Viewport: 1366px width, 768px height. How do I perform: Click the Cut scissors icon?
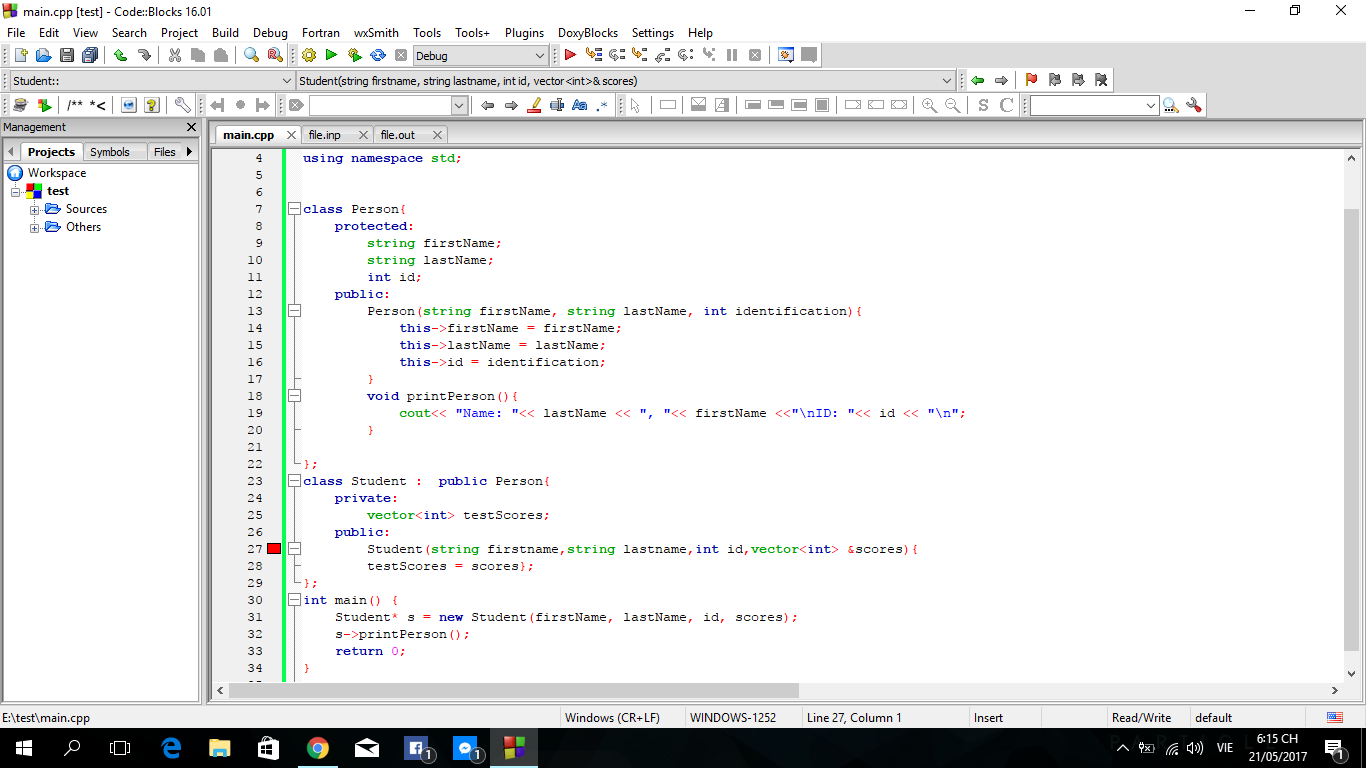pyautogui.click(x=174, y=56)
